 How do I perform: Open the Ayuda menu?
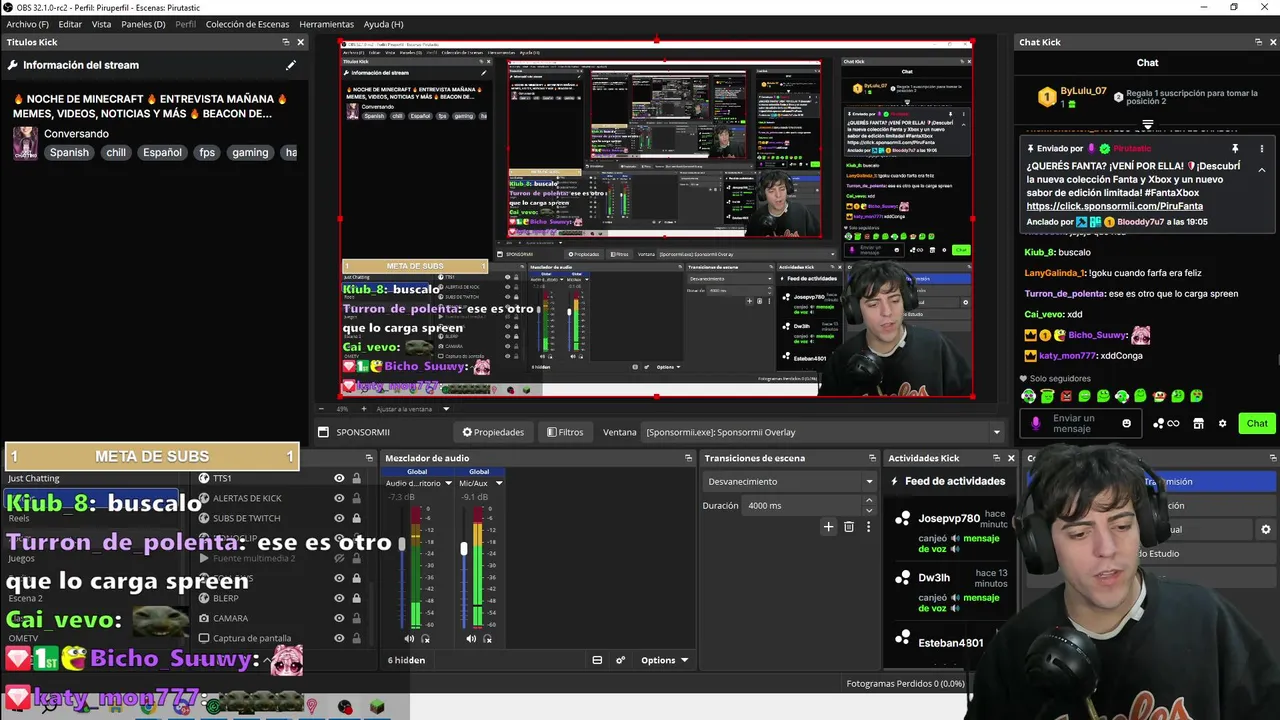[383, 24]
